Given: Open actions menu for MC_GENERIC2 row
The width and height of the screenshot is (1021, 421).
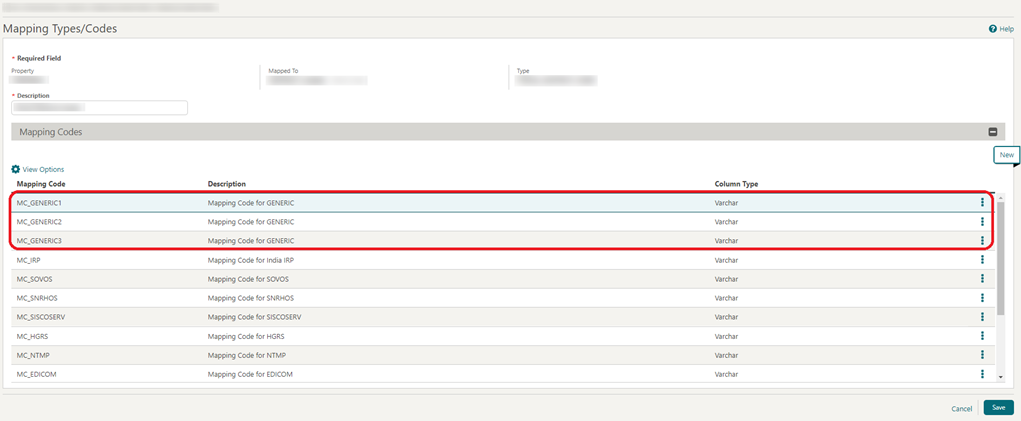Looking at the screenshot, I should 982,222.
